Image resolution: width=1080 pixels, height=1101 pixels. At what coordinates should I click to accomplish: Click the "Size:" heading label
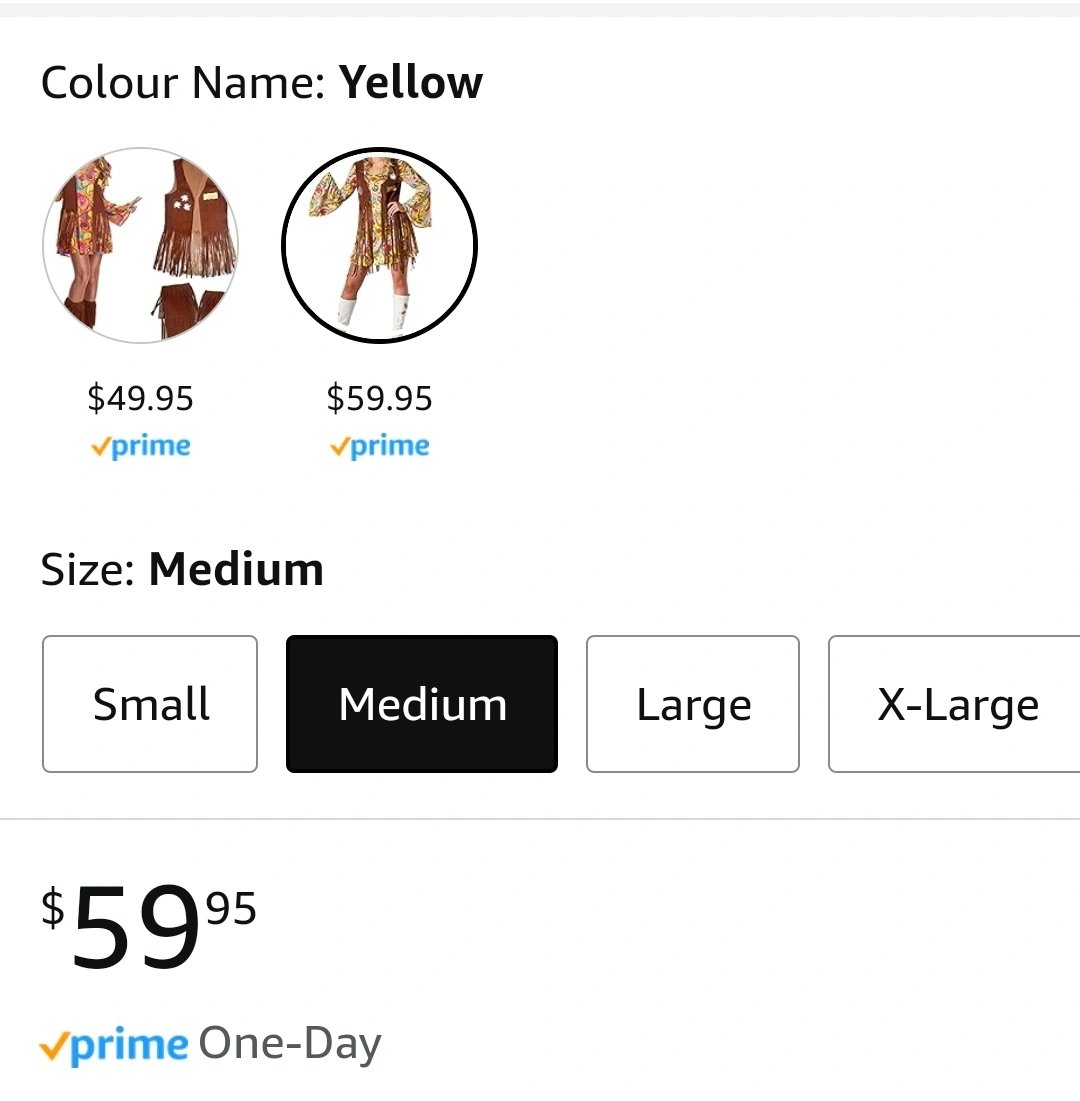[x=87, y=570]
